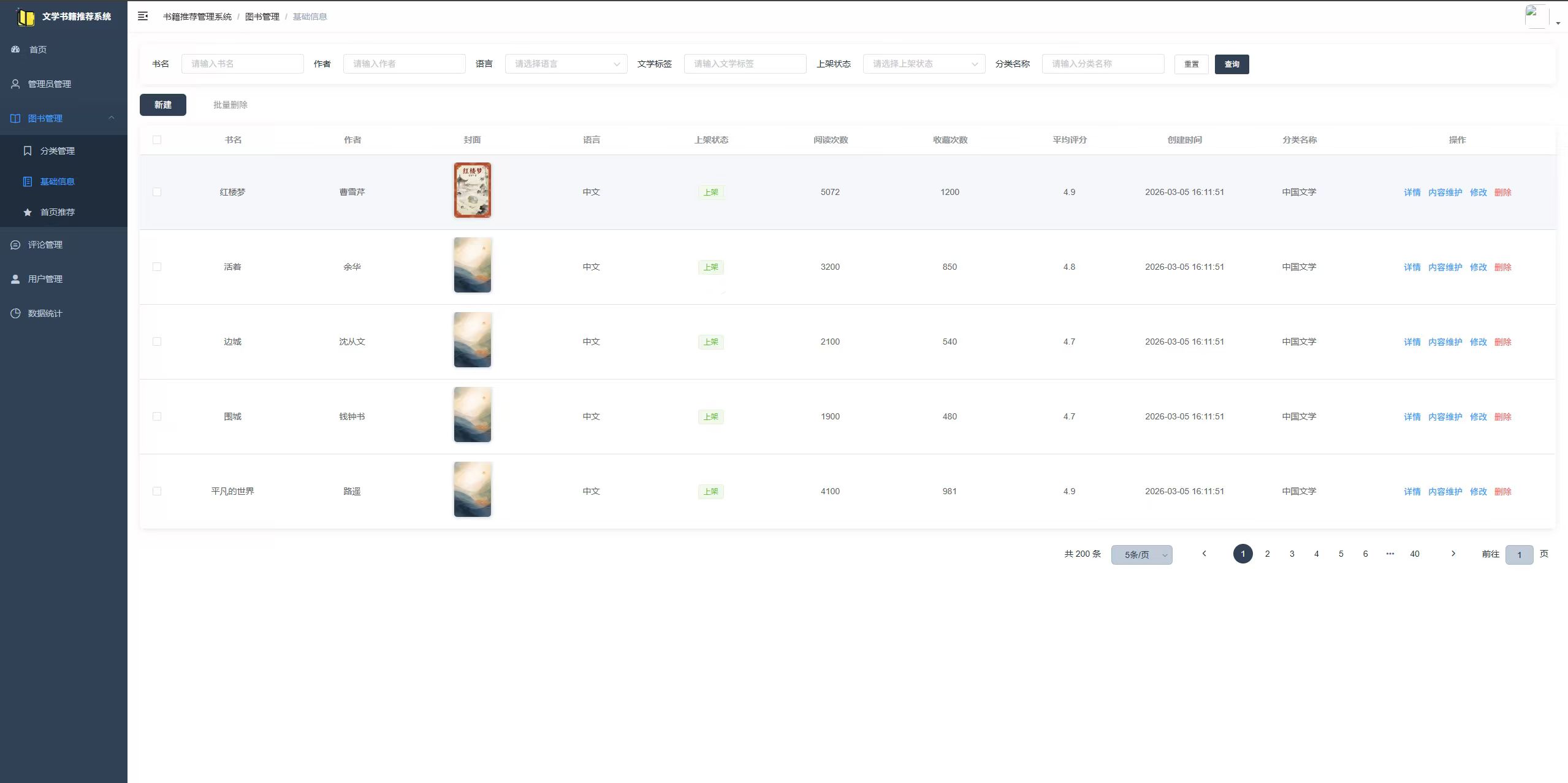Check the row checkbox for 平凡的世界
This screenshot has width=1568, height=783.
157,491
